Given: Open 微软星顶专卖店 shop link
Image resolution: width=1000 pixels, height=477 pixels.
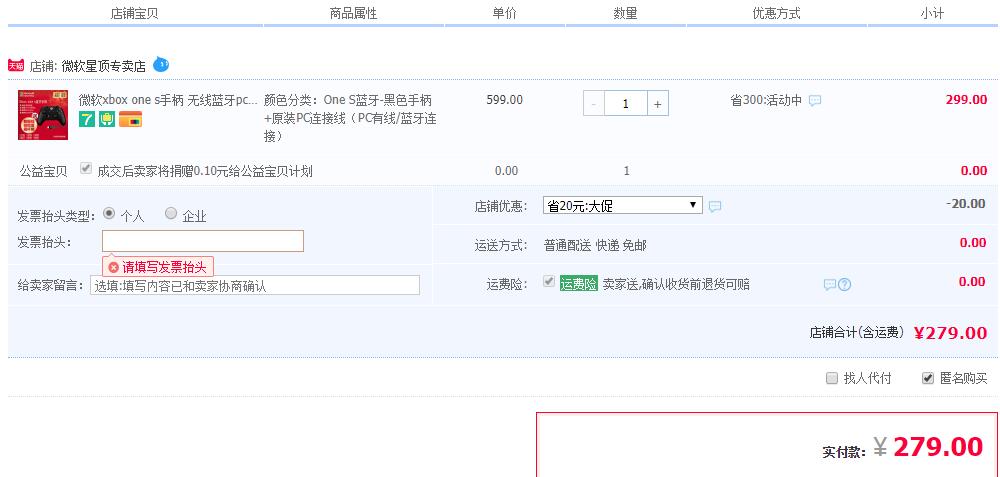Looking at the screenshot, I should [x=103, y=66].
